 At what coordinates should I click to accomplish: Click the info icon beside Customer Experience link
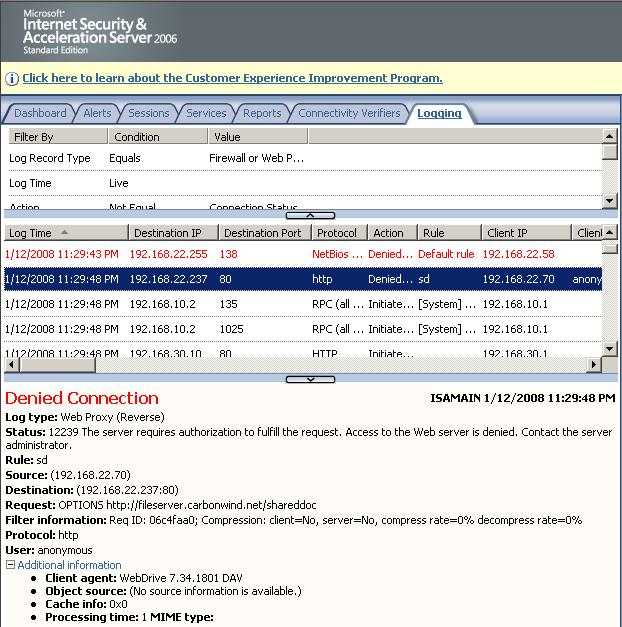[12, 79]
